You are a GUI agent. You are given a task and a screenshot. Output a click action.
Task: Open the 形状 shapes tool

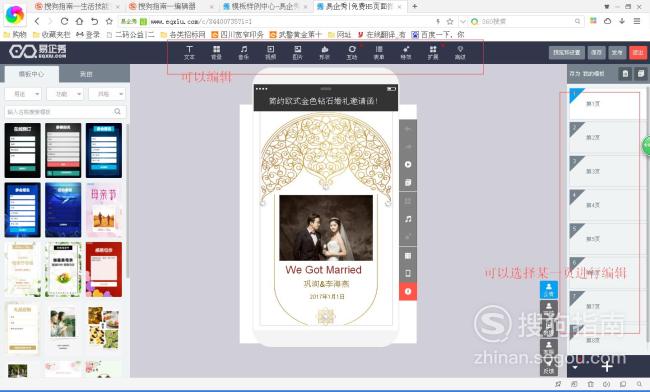tap(325, 53)
